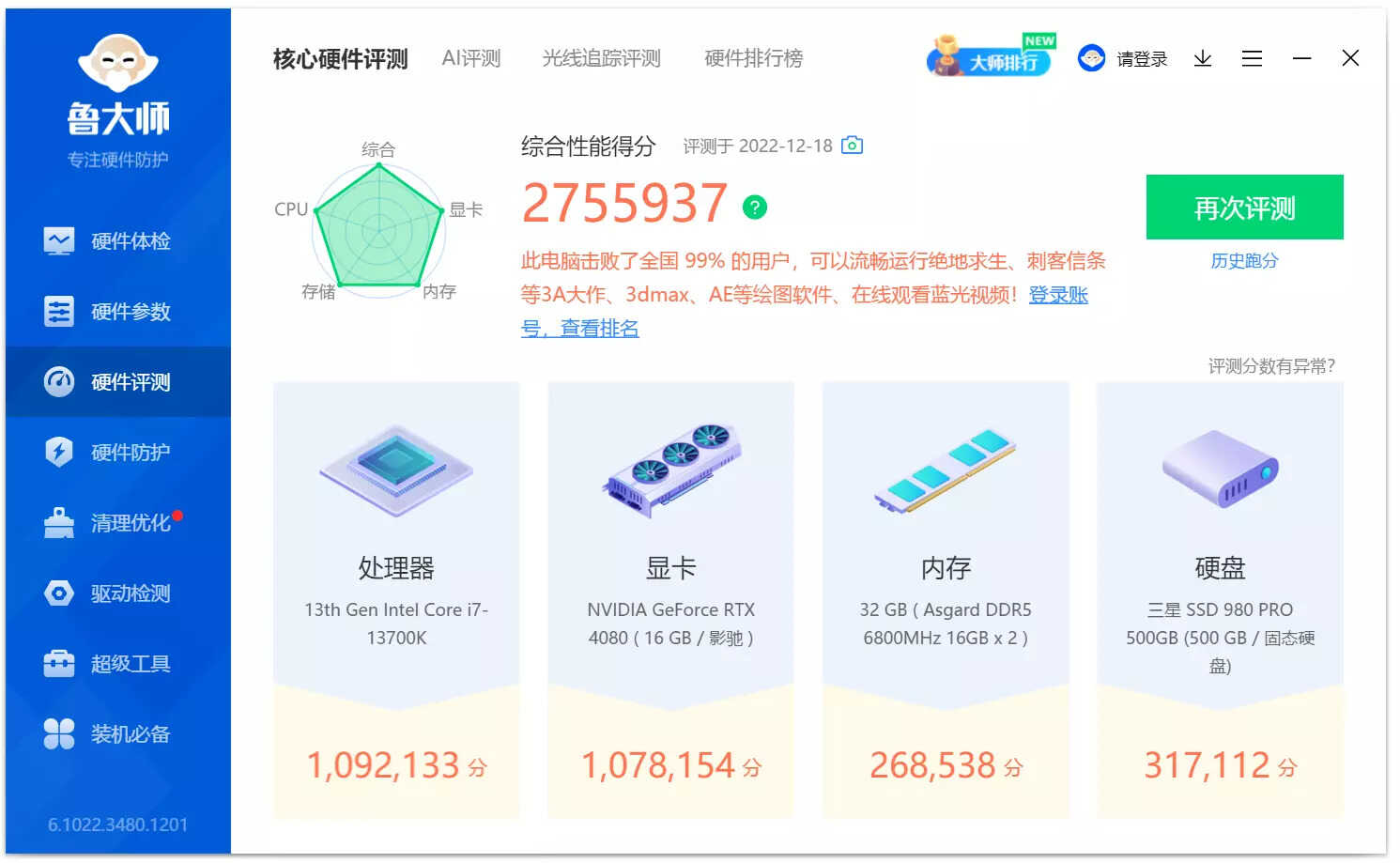Open 清理优化 in the sidebar
Image resolution: width=1400 pixels, height=863 pixels.
[118, 523]
